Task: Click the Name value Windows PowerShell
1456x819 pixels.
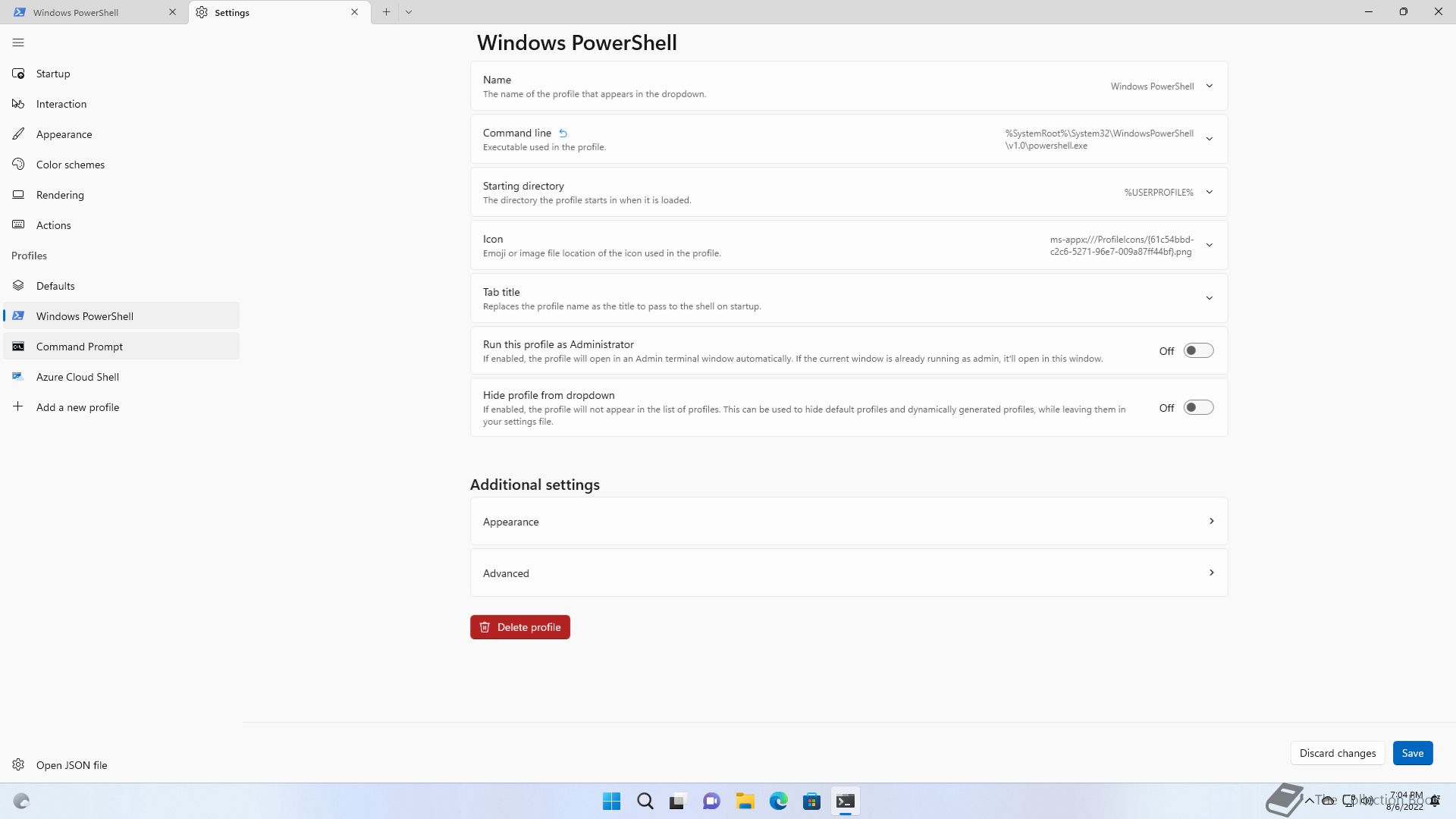Action: click(x=1153, y=86)
